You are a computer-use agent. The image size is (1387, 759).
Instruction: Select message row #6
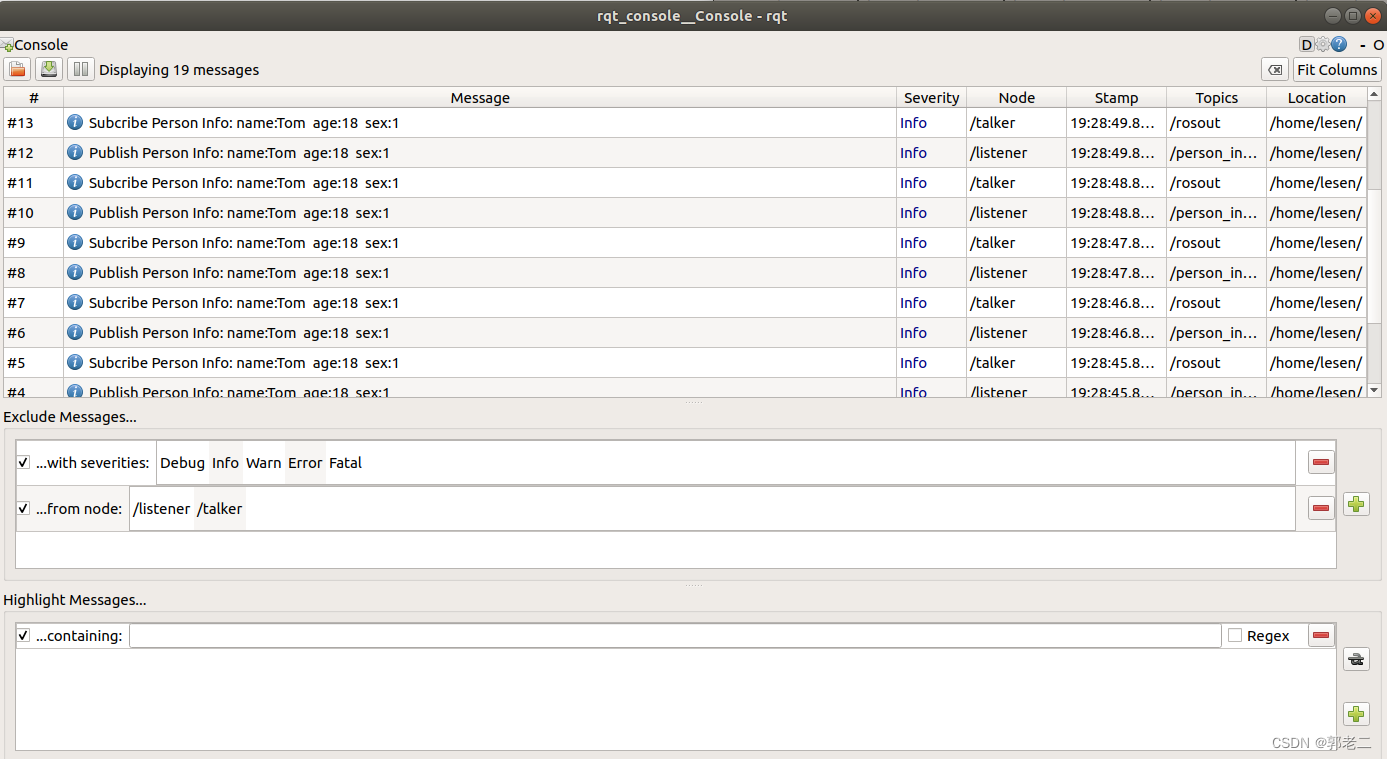point(685,333)
